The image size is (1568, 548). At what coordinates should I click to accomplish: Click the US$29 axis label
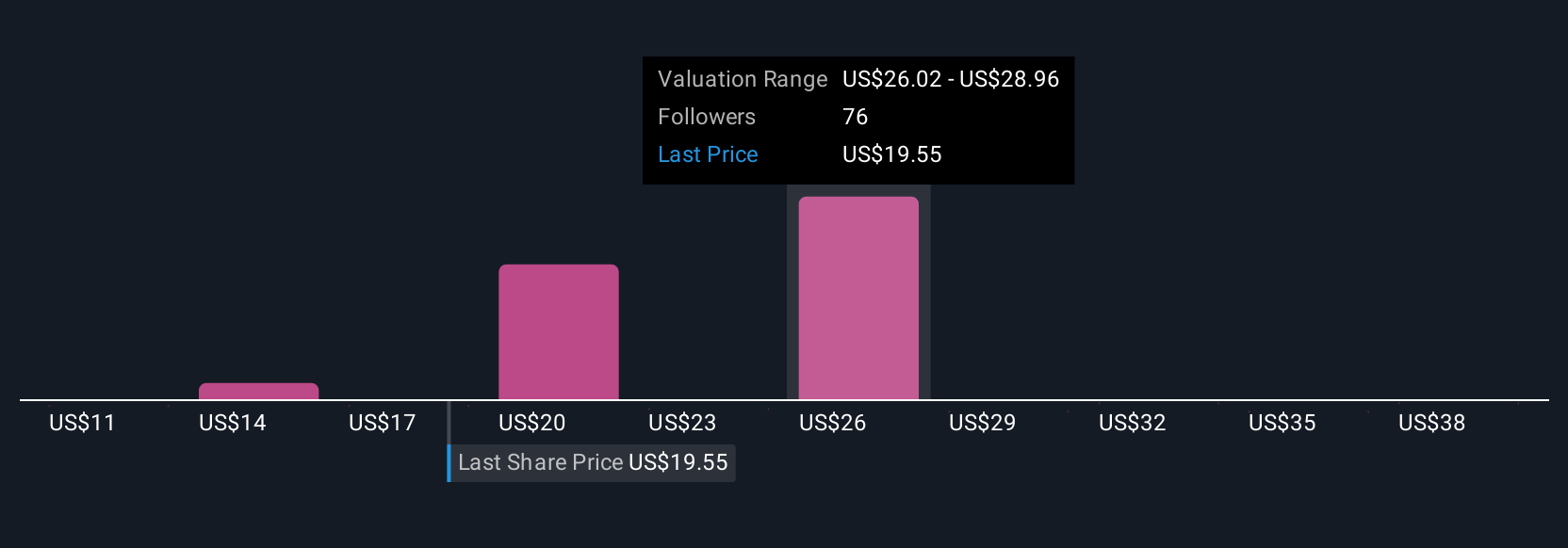click(x=982, y=423)
